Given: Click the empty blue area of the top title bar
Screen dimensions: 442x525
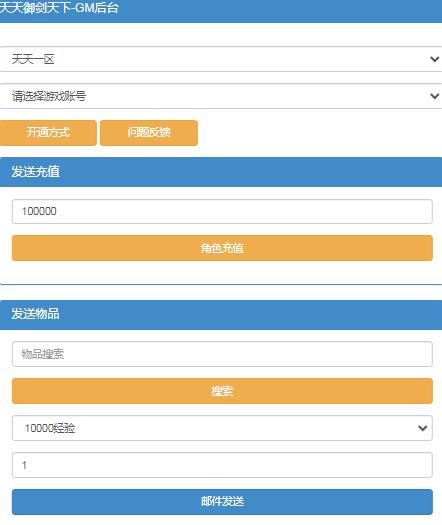Looking at the screenshot, I should point(281,10).
